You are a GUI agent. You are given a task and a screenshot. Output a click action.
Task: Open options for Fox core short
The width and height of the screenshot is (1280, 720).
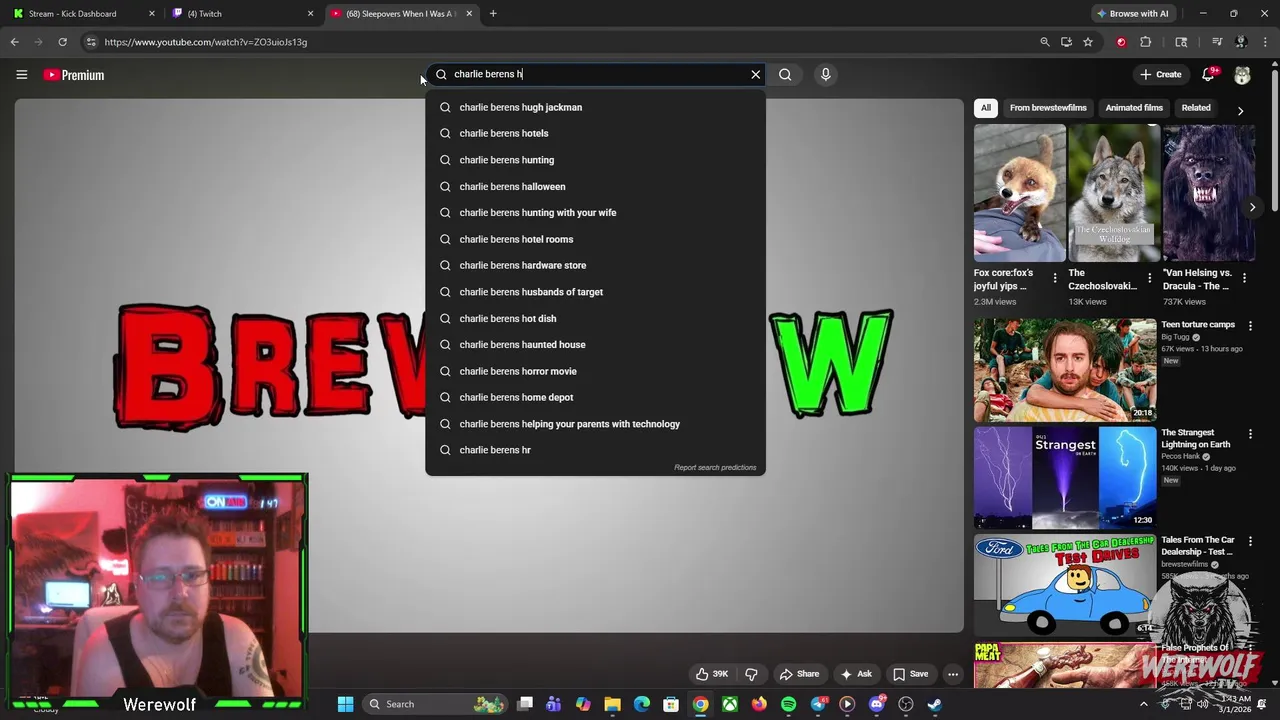1055,278
